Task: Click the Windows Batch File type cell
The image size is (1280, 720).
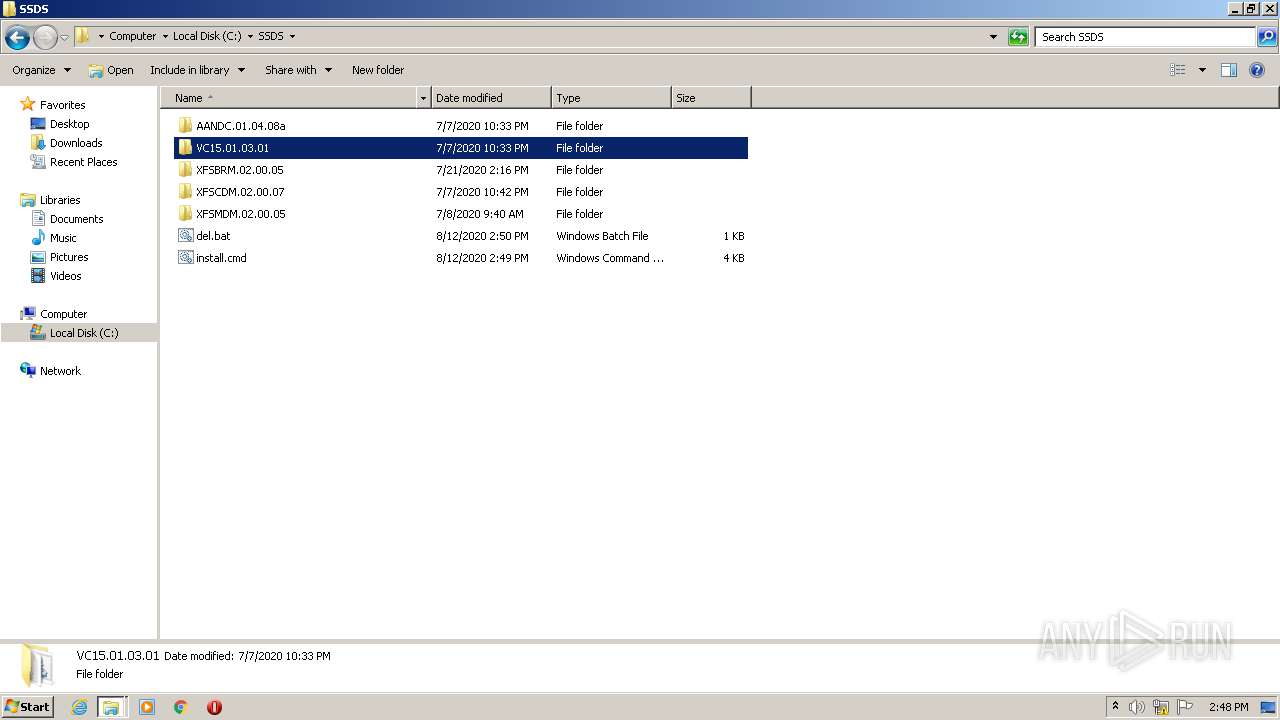Action: 602,236
